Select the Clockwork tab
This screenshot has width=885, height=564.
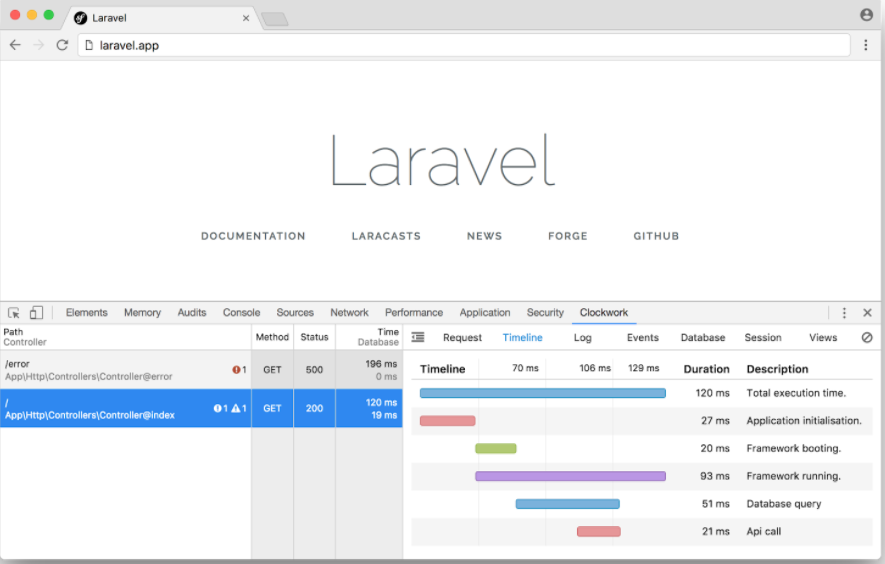[x=604, y=313]
